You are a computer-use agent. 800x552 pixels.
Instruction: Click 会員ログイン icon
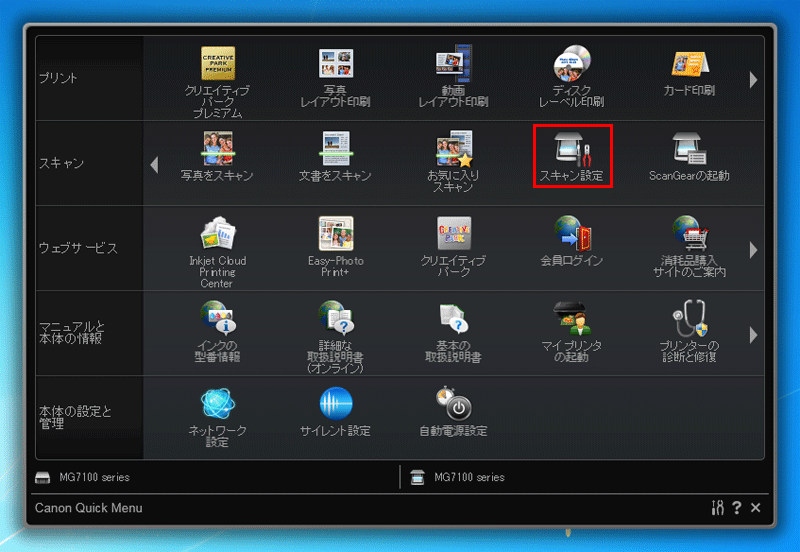[x=571, y=241]
